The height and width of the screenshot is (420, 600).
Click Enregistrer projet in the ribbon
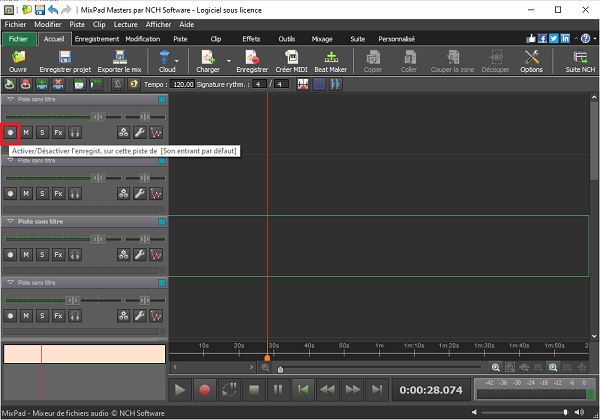coord(65,61)
